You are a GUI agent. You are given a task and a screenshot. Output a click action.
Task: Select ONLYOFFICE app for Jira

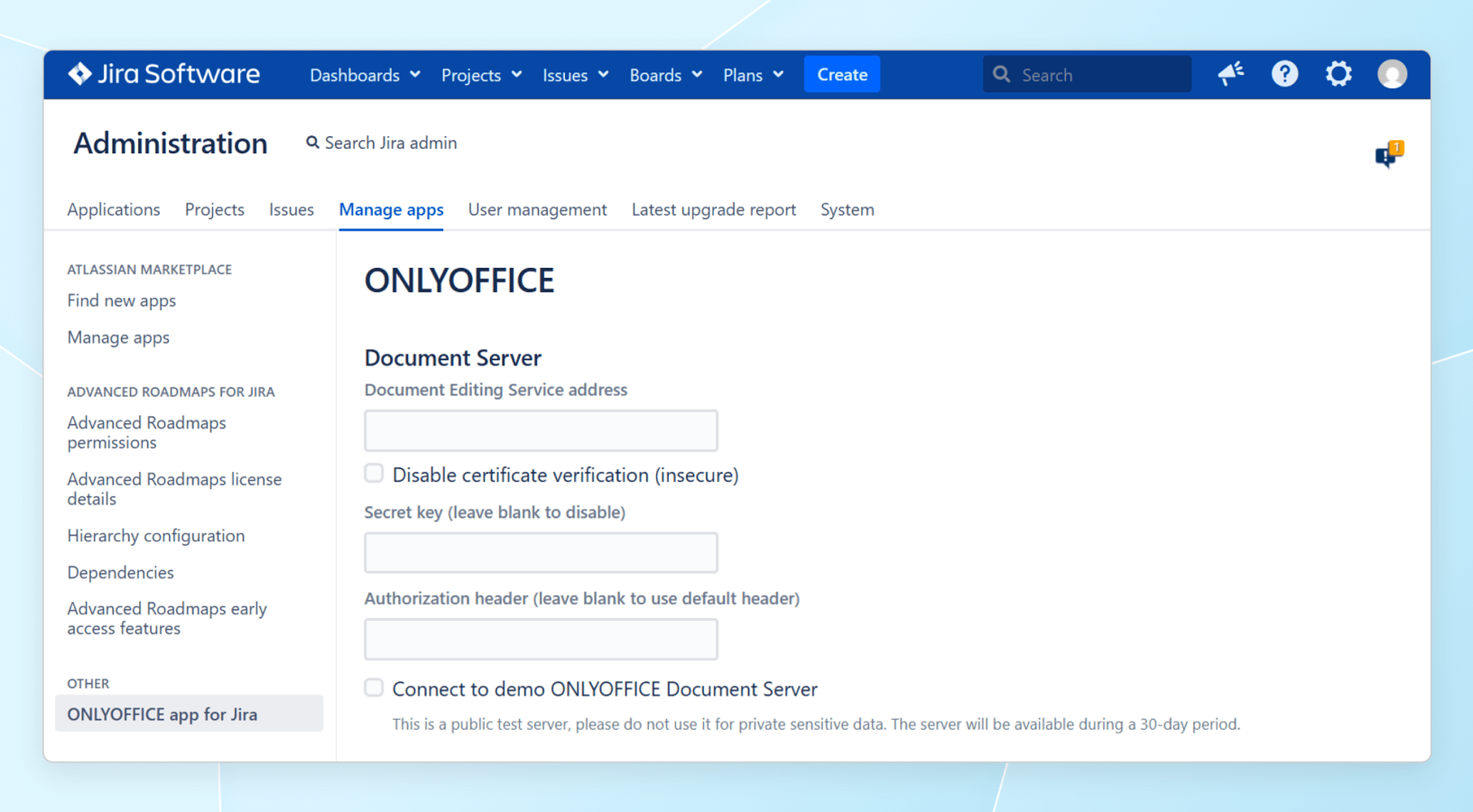tap(189, 714)
